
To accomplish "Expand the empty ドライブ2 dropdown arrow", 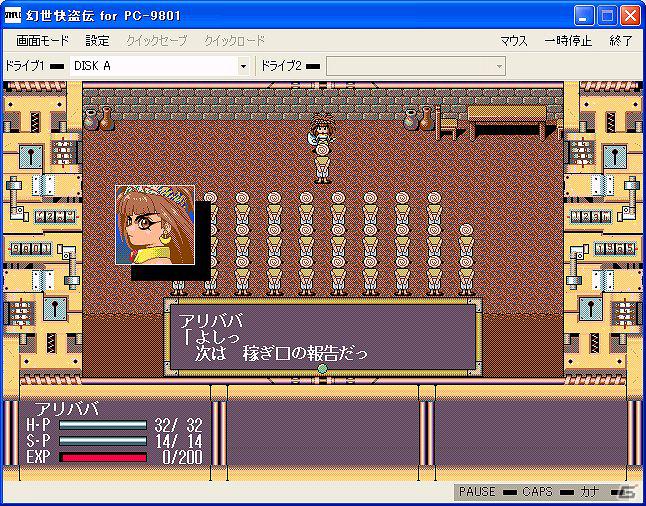I will coord(499,66).
